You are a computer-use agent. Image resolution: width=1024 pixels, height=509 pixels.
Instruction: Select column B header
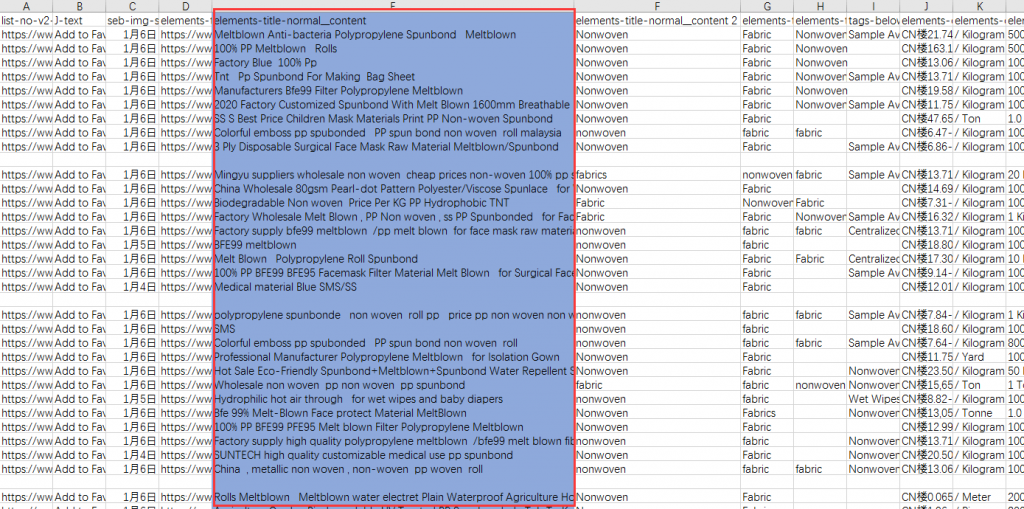[79, 6]
